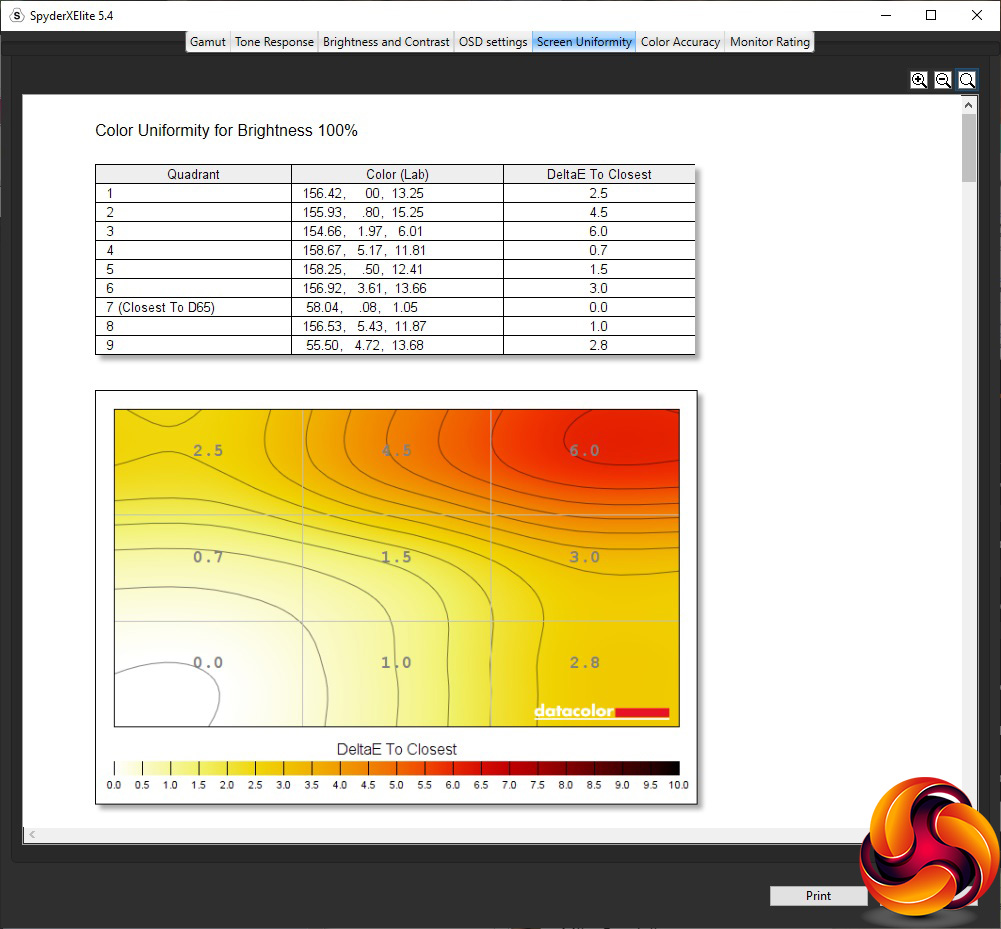
Task: Open the Brightness and Contrast tab
Action: (x=386, y=42)
